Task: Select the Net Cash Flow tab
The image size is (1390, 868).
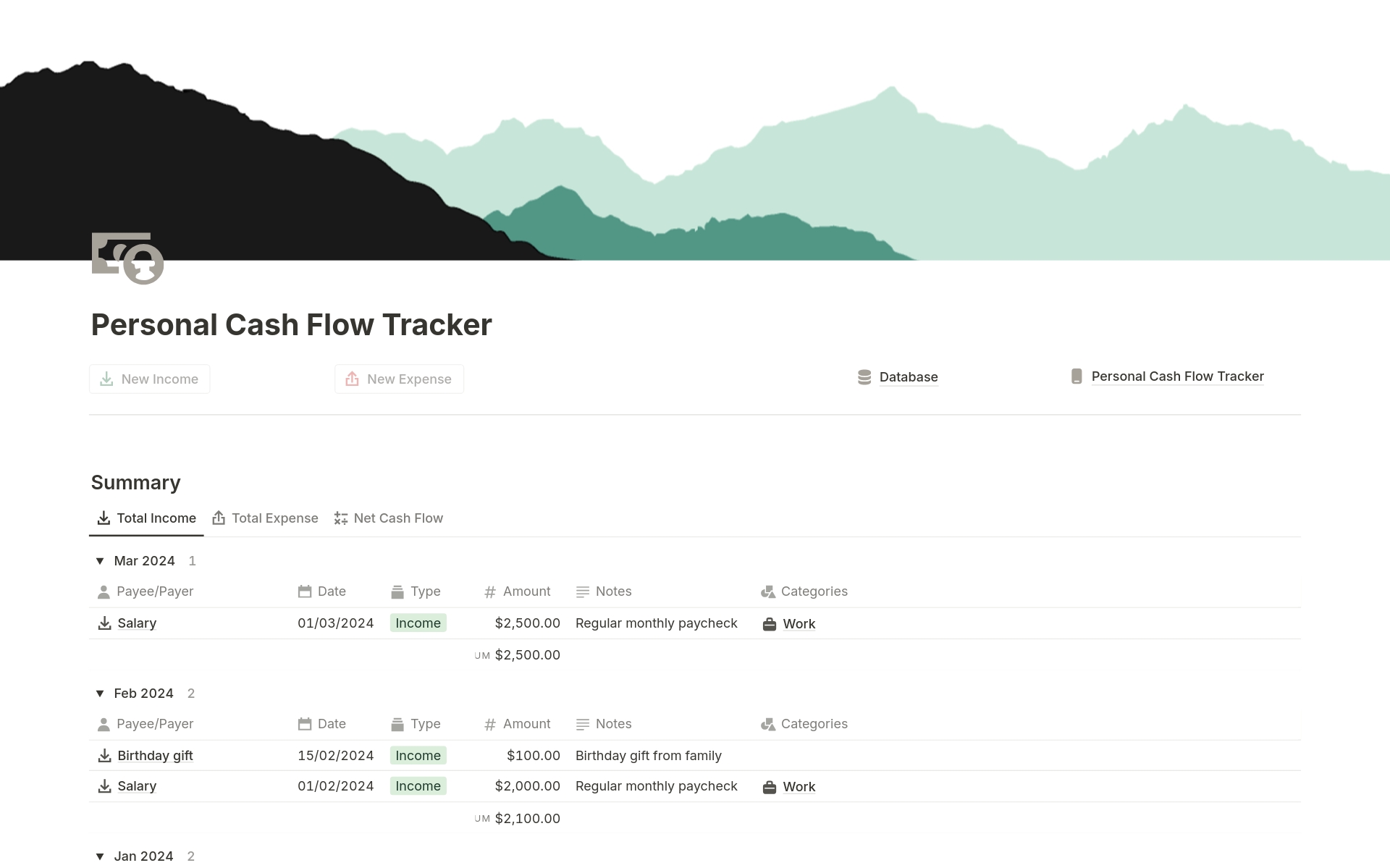Action: [x=399, y=518]
